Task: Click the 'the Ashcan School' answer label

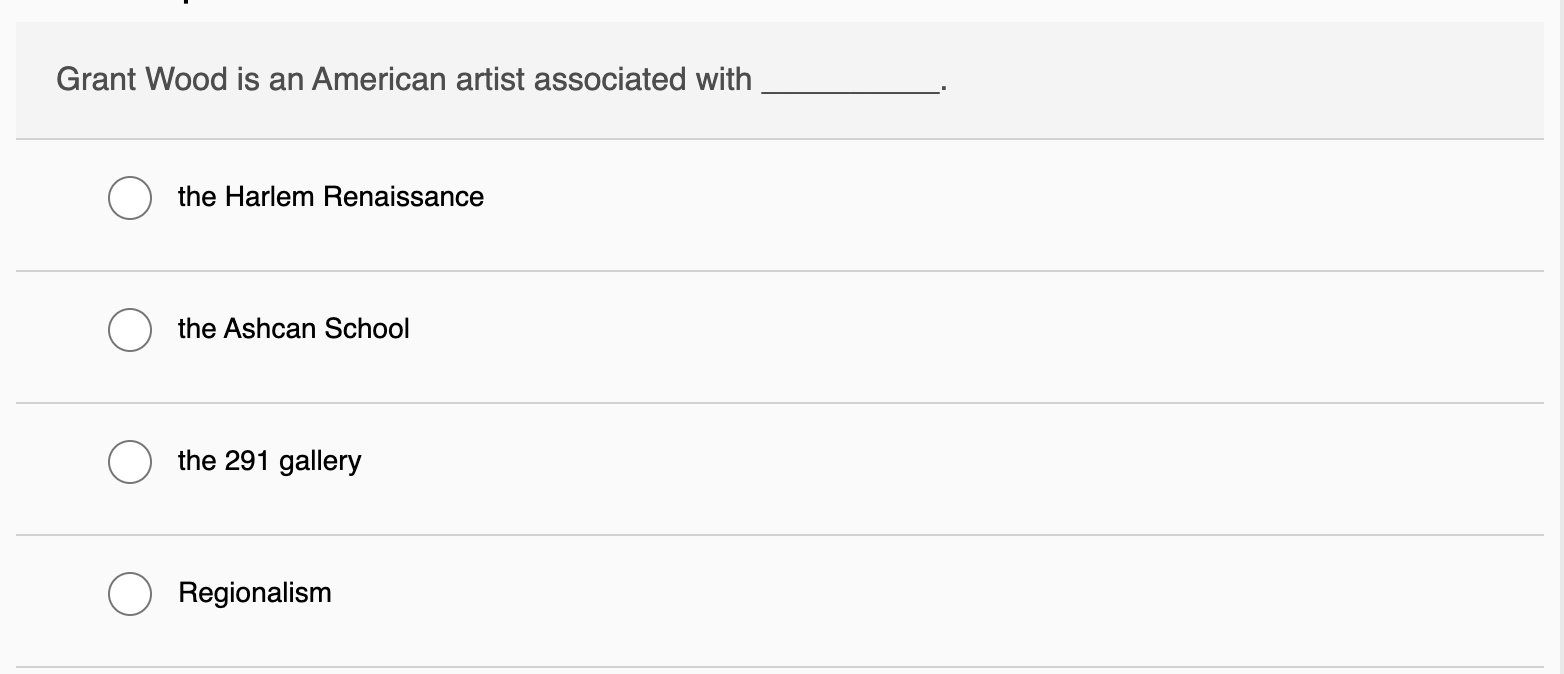Action: [293, 329]
